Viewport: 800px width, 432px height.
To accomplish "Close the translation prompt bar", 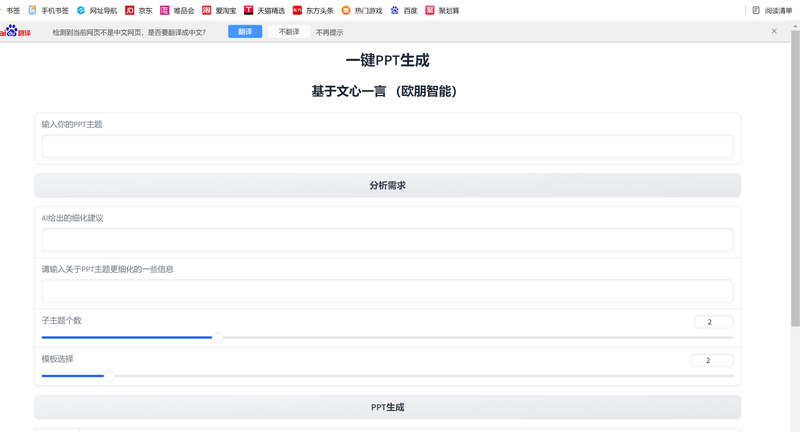I will click(x=774, y=31).
